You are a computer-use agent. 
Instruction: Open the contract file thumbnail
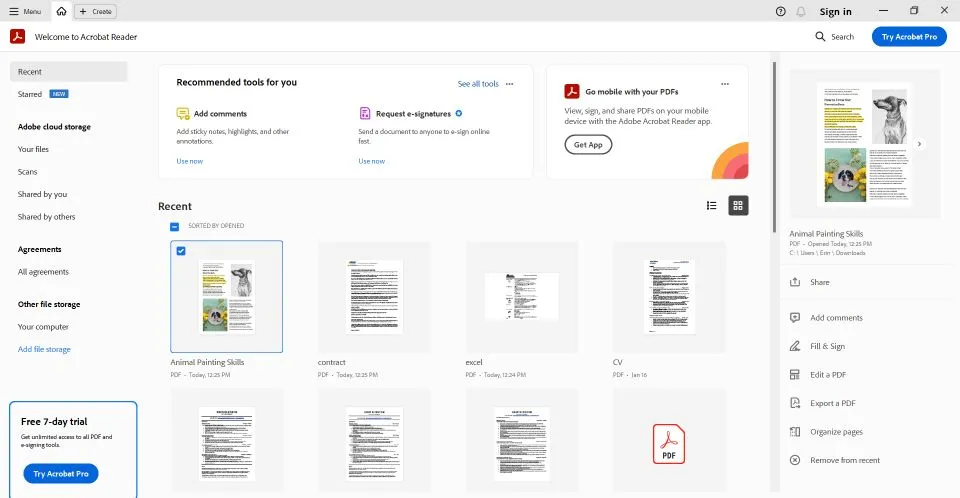pos(374,296)
